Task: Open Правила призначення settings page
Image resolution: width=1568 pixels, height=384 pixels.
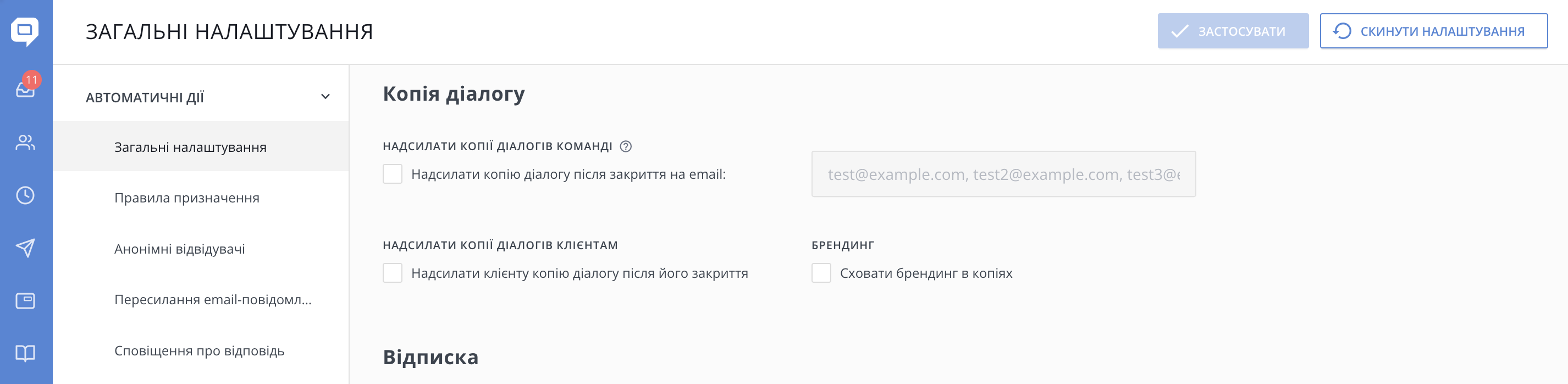Action: [x=187, y=198]
